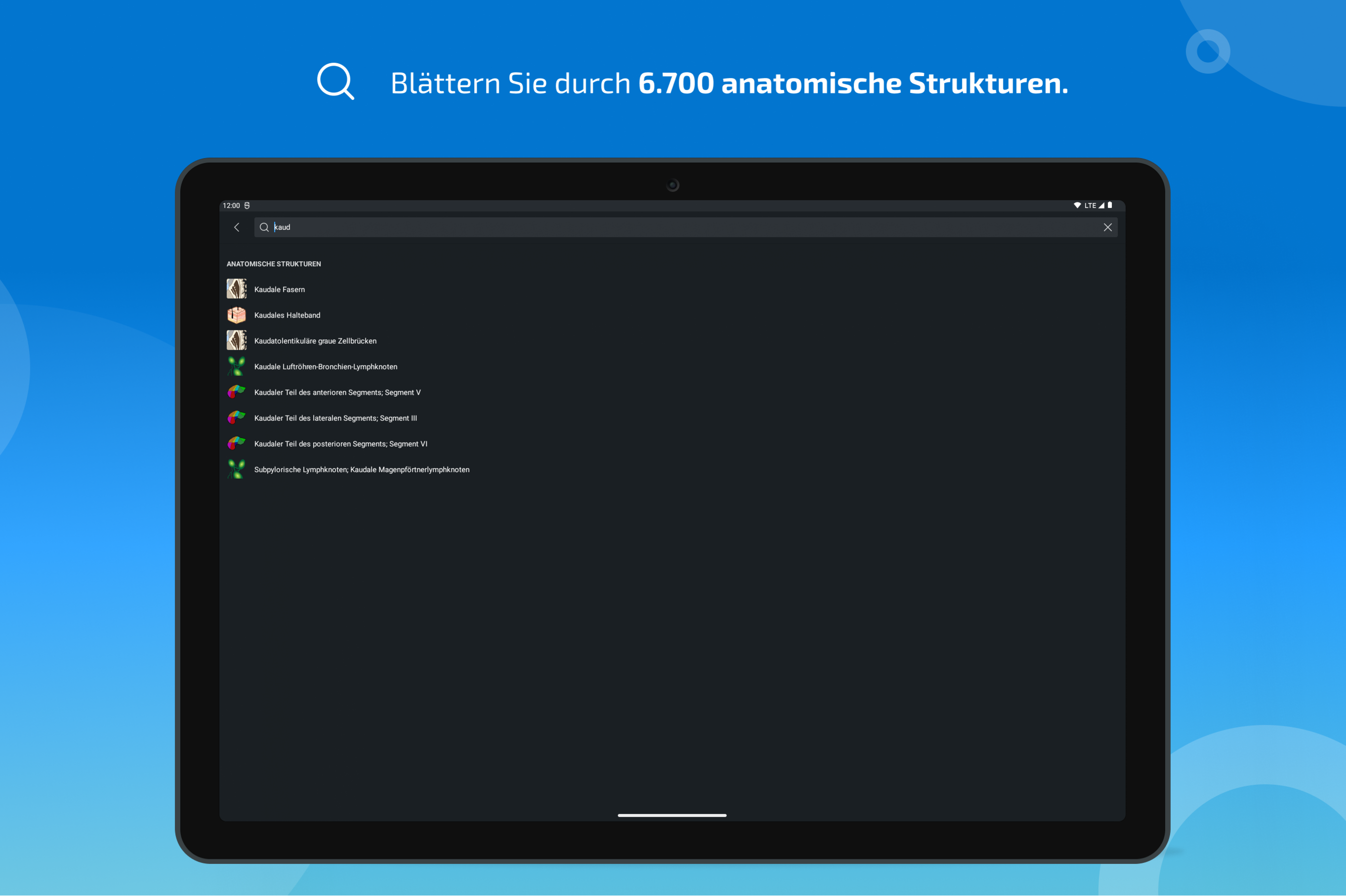Tap lymph node icon for 'Kaudale Luftröhren-Bronchien-Lymphknoten'
Viewport: 1346px width, 896px height.
coord(237,367)
